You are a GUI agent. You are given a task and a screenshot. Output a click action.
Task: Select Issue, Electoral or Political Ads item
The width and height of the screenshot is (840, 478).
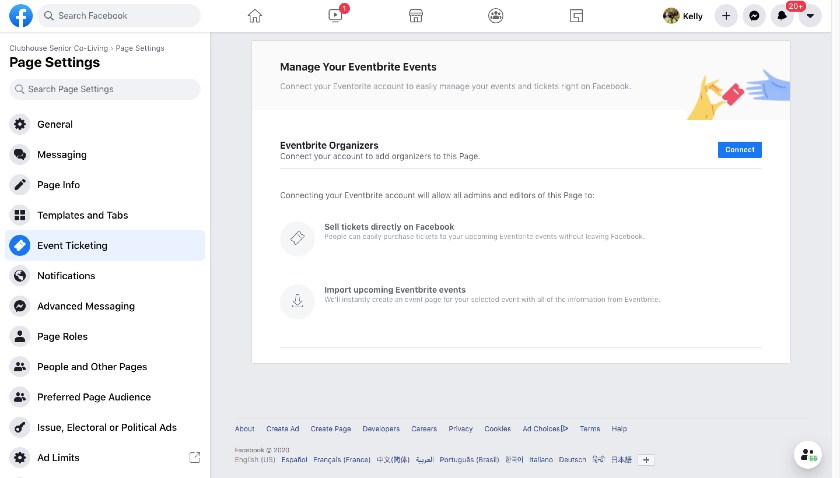105,427
